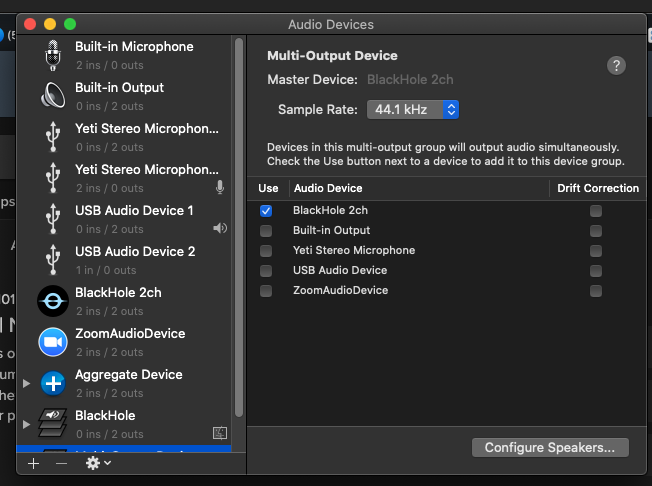Toggle Drift Correction for Built-in Output
The height and width of the screenshot is (486, 652).
click(x=596, y=231)
